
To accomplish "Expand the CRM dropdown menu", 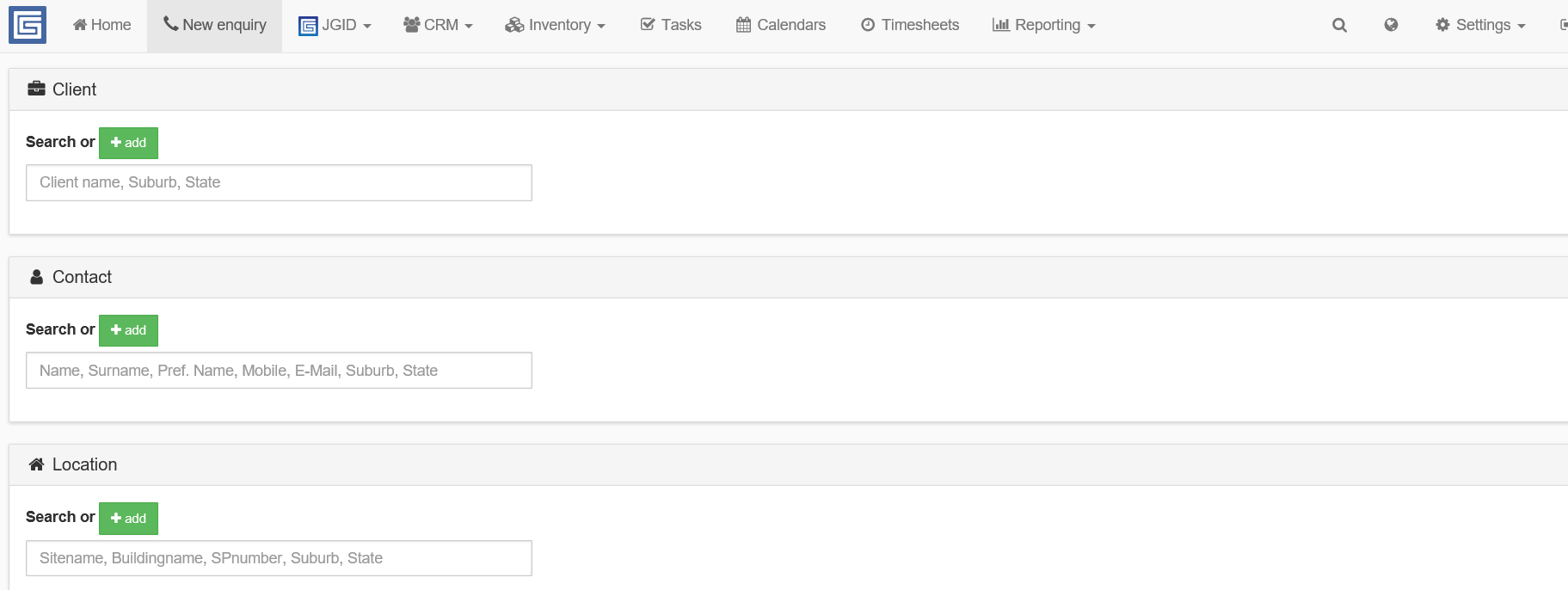I will click(x=438, y=25).
